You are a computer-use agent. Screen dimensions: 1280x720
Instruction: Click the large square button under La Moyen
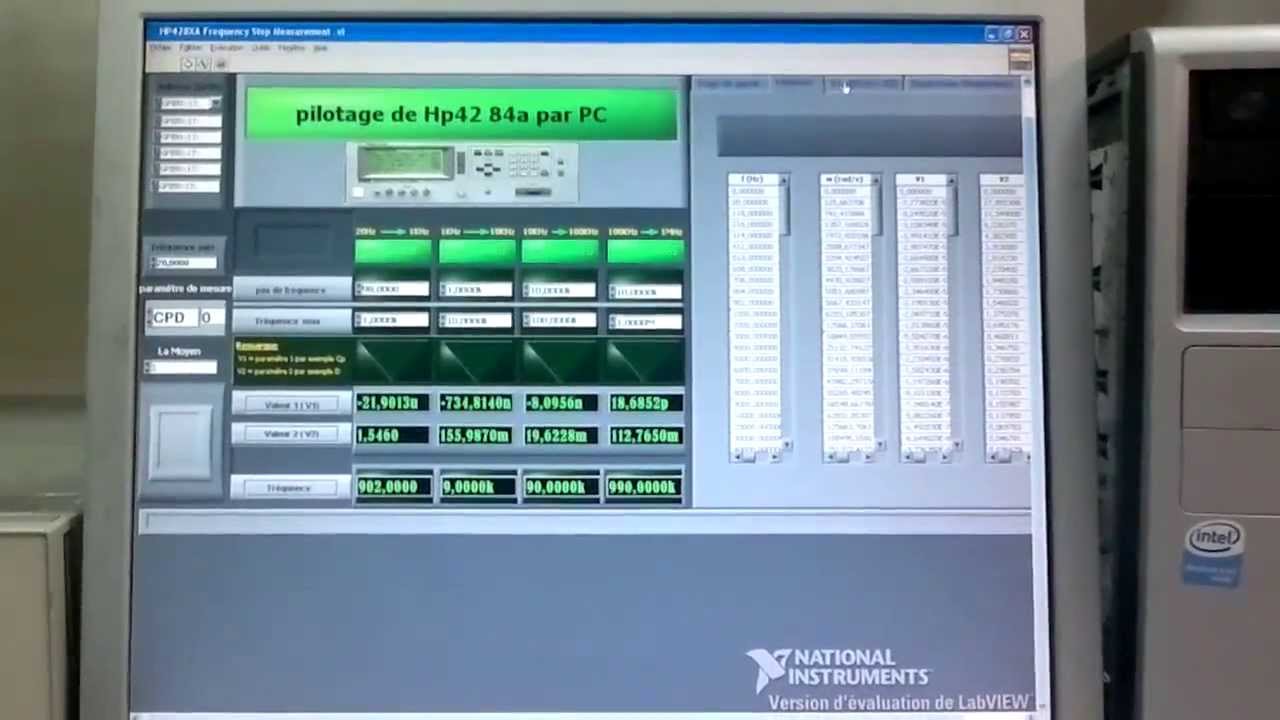(x=180, y=441)
